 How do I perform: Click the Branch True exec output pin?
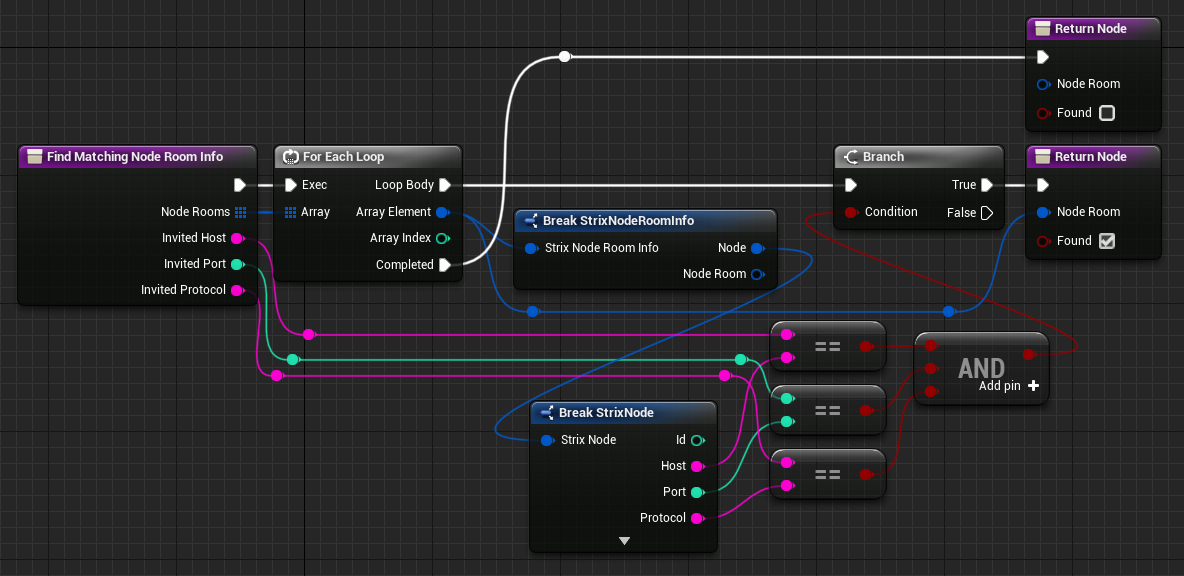coord(985,185)
